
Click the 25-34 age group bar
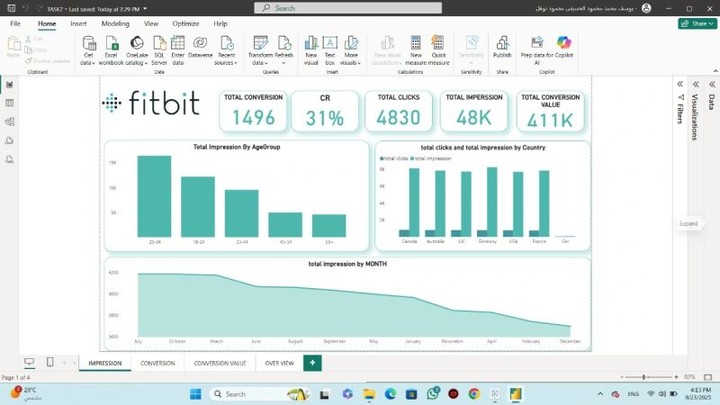click(x=154, y=196)
